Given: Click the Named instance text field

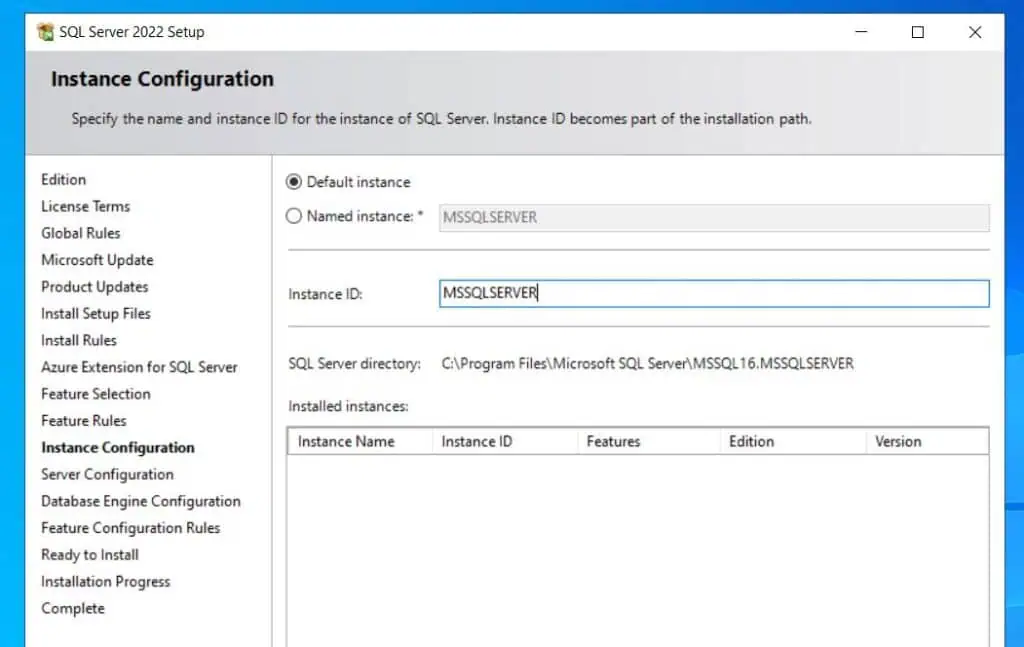Looking at the screenshot, I should [x=714, y=217].
